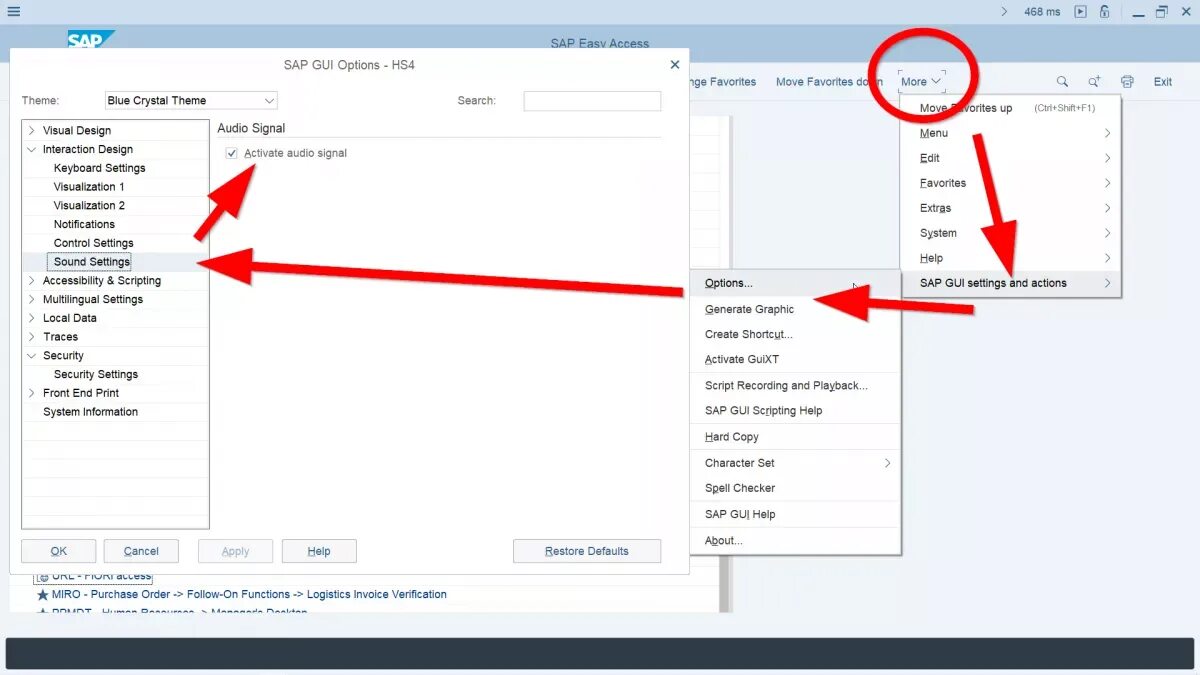Click the search-next magnifier plus icon
The image size is (1200, 675).
click(1095, 82)
